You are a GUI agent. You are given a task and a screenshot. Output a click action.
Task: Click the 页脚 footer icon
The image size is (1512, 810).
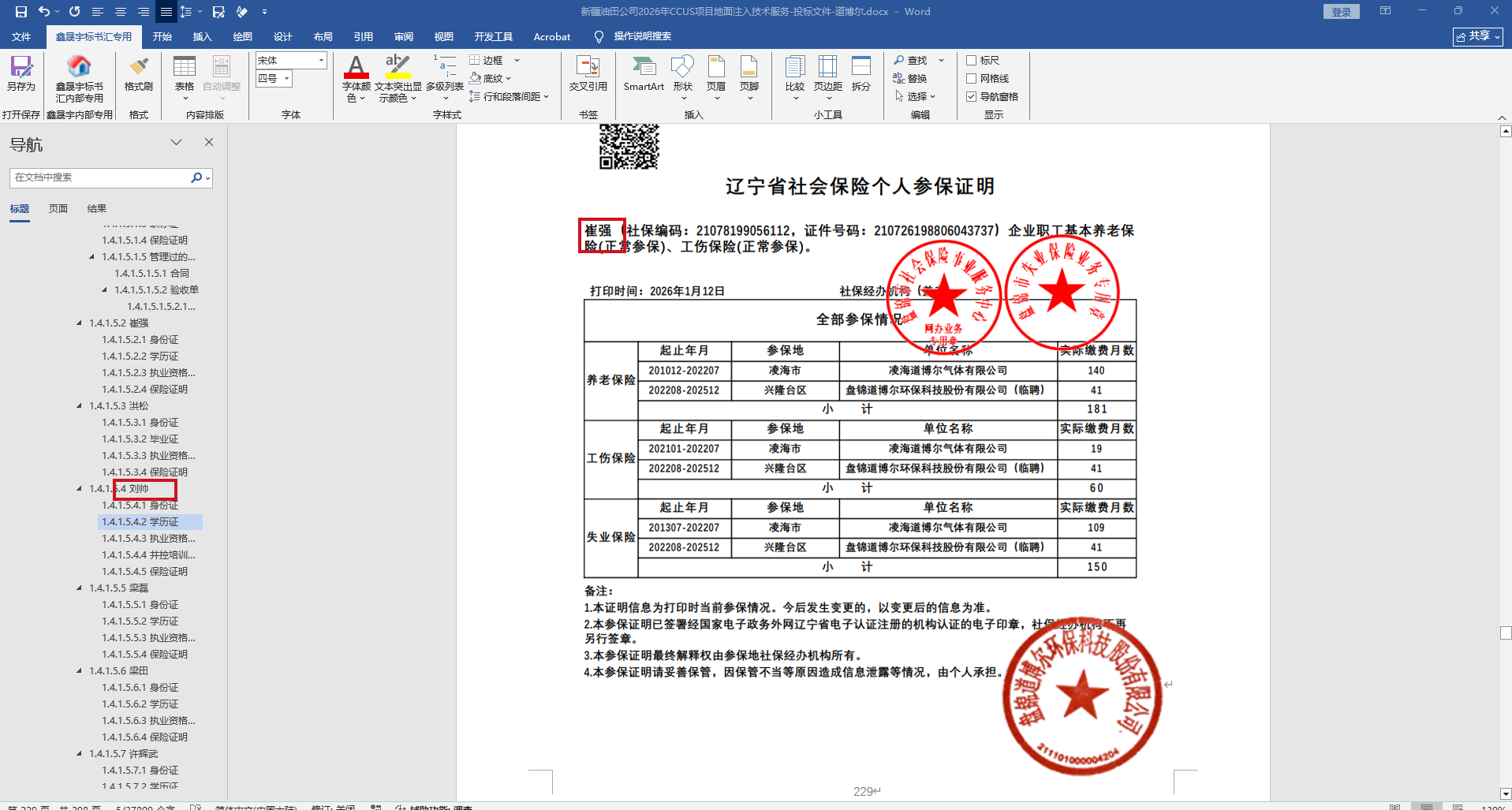tap(749, 77)
